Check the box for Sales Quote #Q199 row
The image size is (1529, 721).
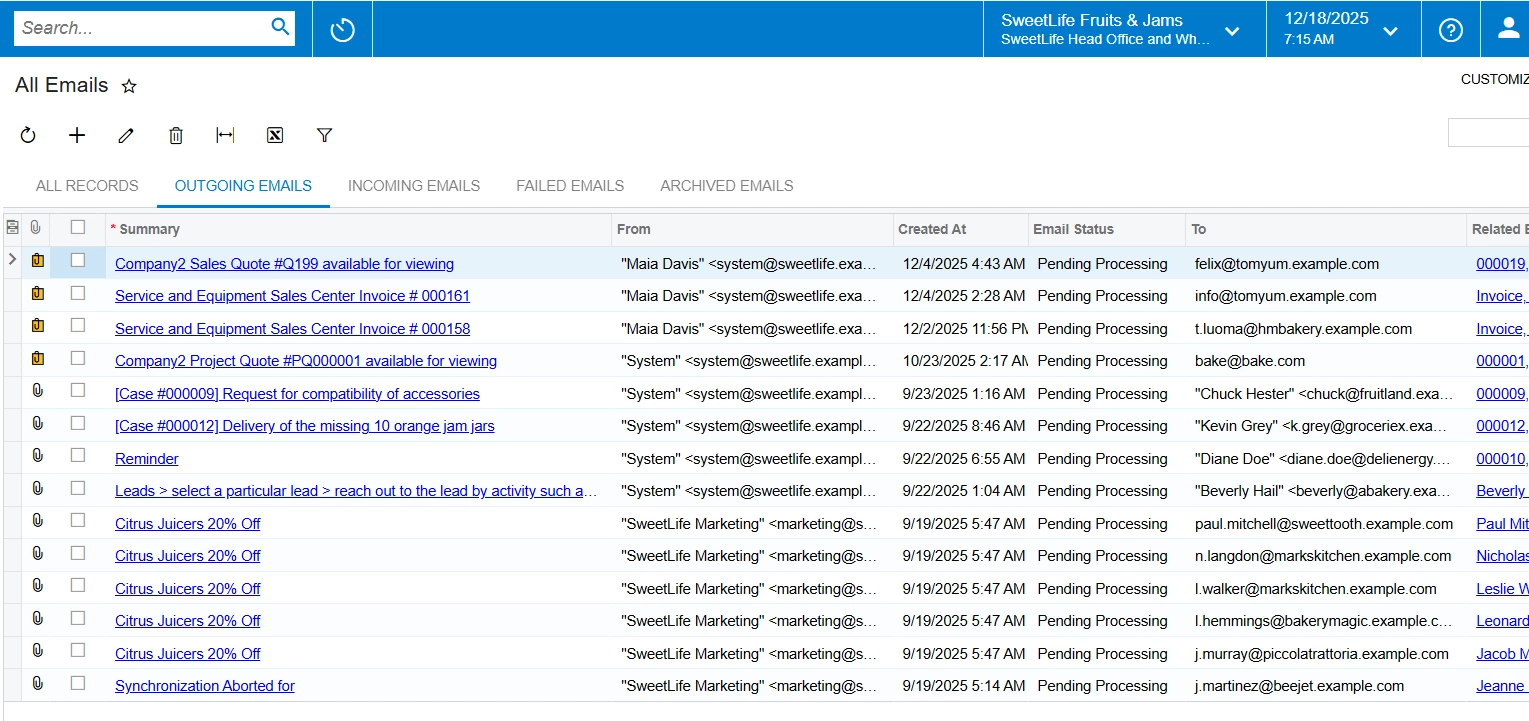point(78,260)
